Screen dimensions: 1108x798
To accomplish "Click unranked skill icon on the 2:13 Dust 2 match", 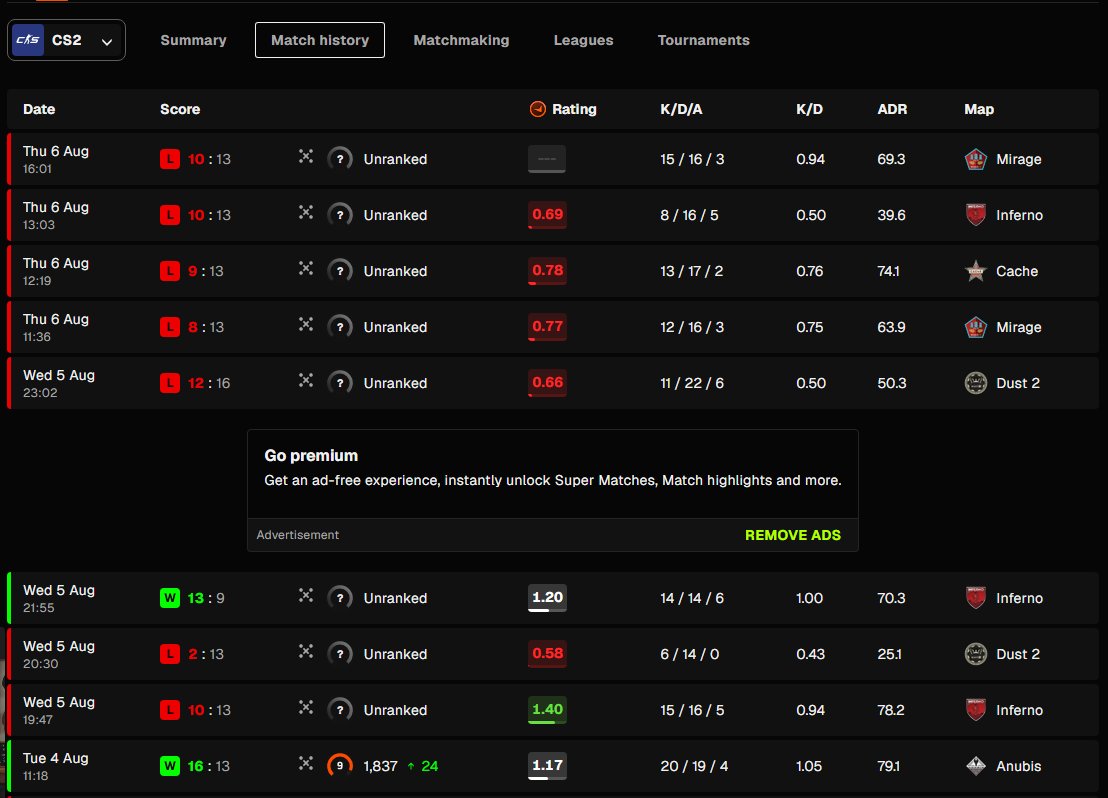I will [x=340, y=654].
